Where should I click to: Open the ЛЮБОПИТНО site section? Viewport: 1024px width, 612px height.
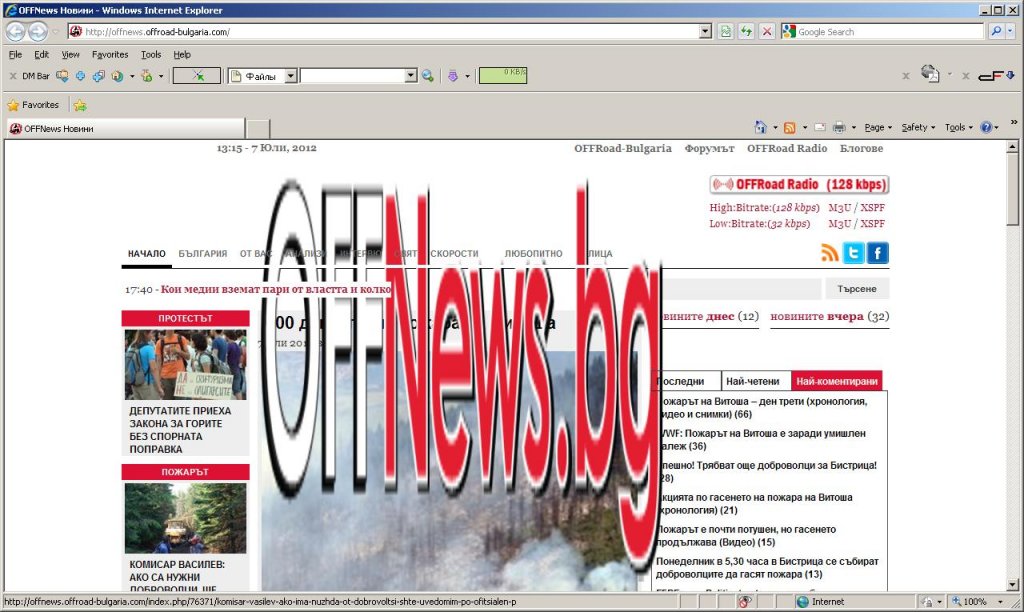click(x=533, y=253)
